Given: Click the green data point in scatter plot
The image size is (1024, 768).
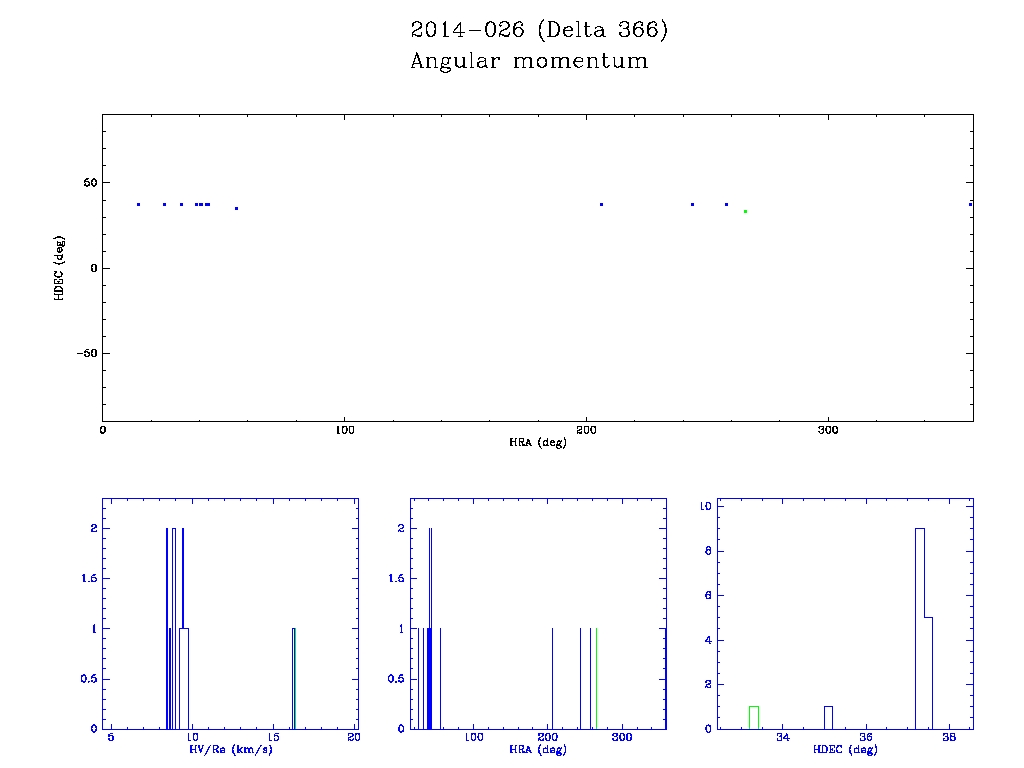Looking at the screenshot, I should [745, 211].
